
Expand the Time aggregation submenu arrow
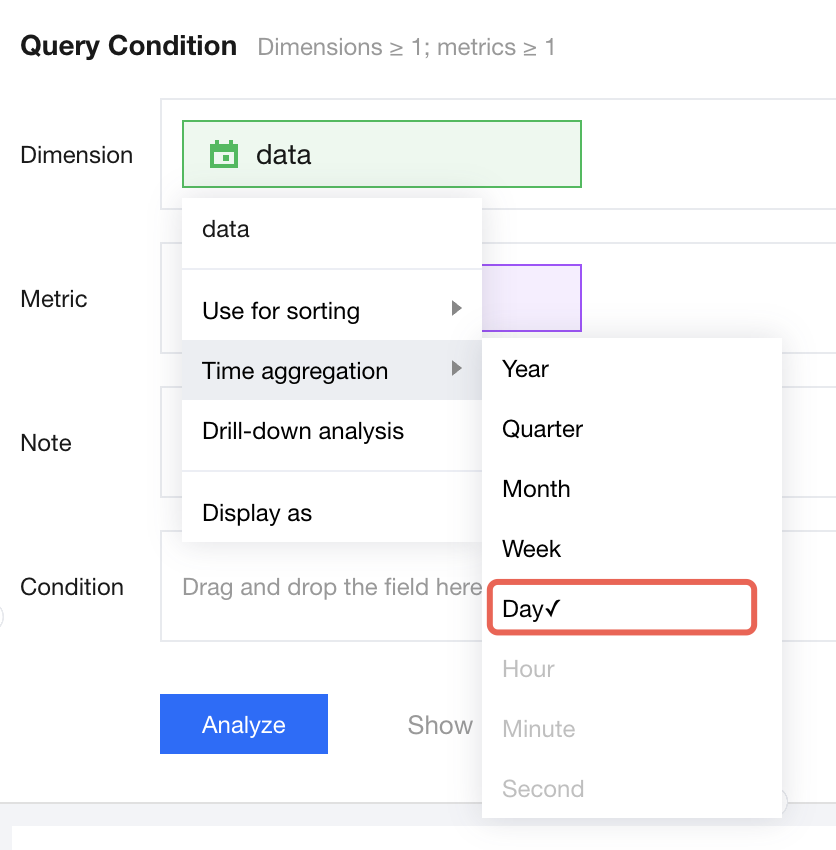click(456, 368)
